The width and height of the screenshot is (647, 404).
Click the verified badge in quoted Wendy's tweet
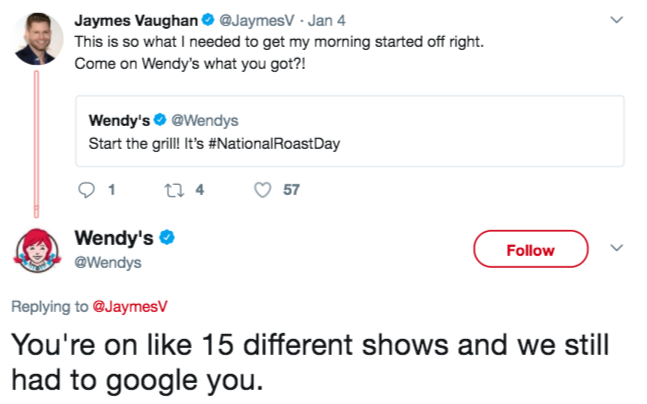pyautogui.click(x=160, y=120)
